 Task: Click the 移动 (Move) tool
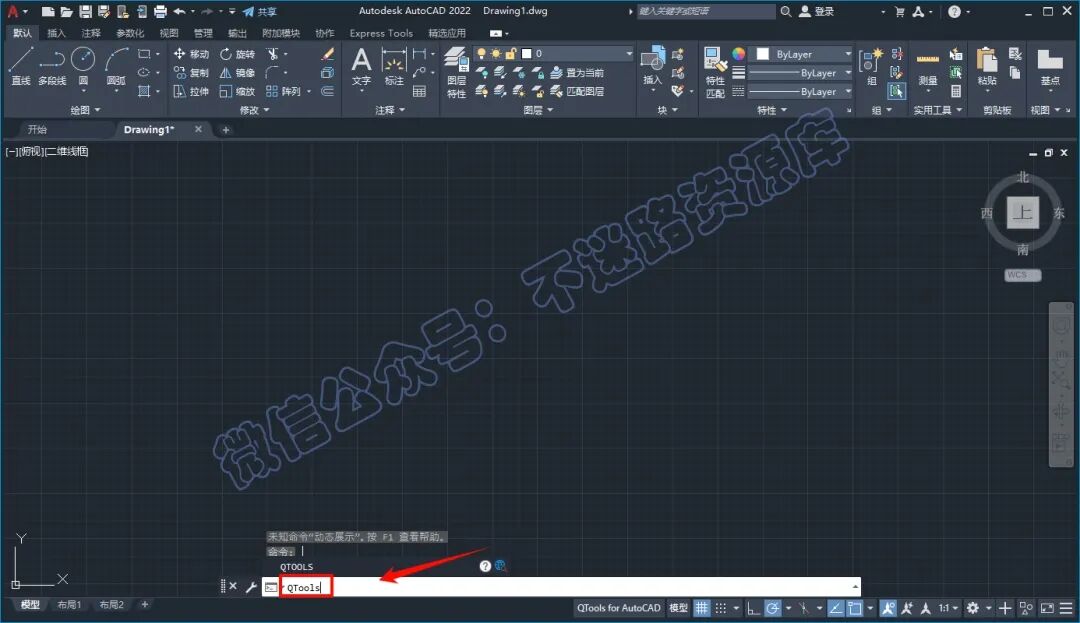tap(191, 54)
